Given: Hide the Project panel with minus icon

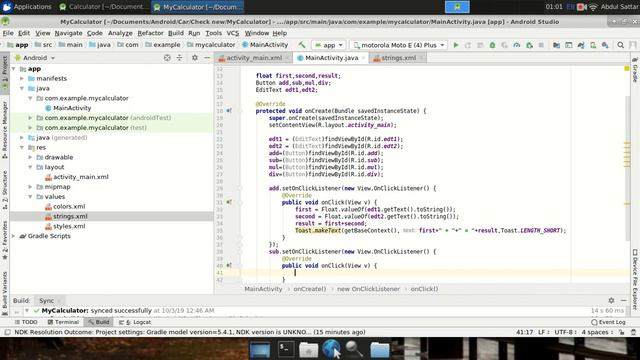Looking at the screenshot, I should 207,58.
